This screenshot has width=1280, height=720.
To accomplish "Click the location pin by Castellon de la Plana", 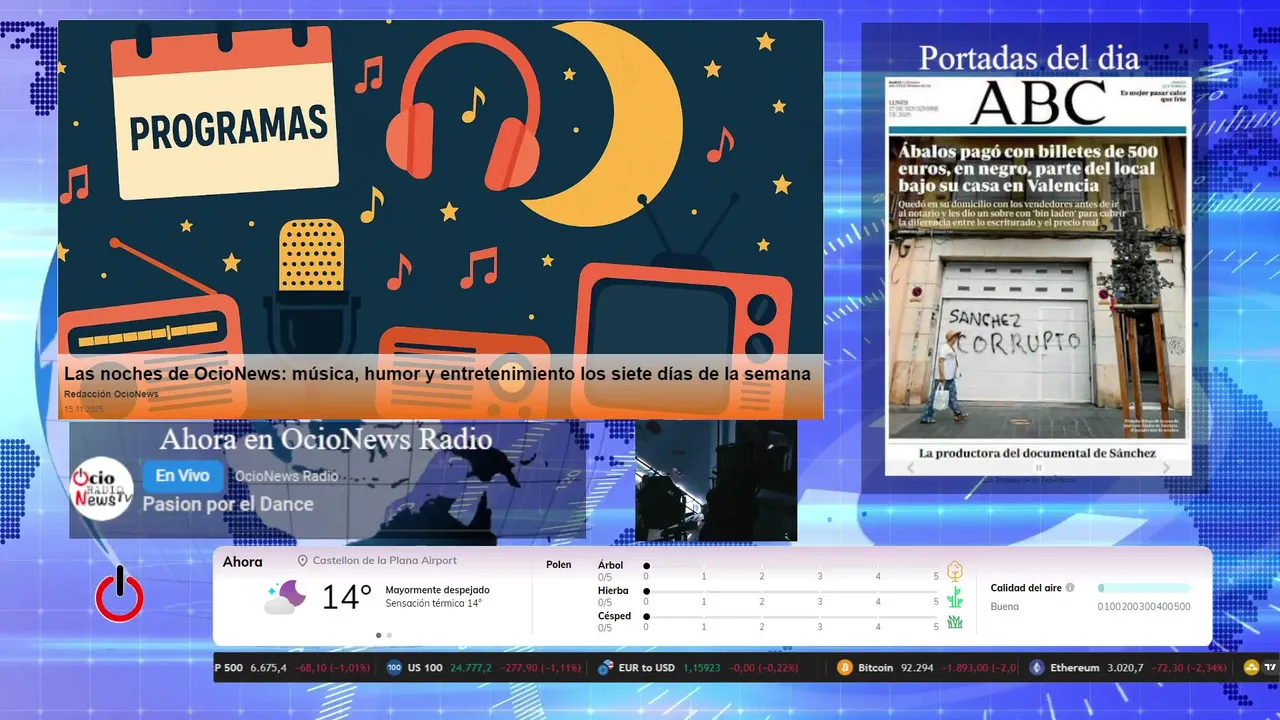I will coord(303,561).
